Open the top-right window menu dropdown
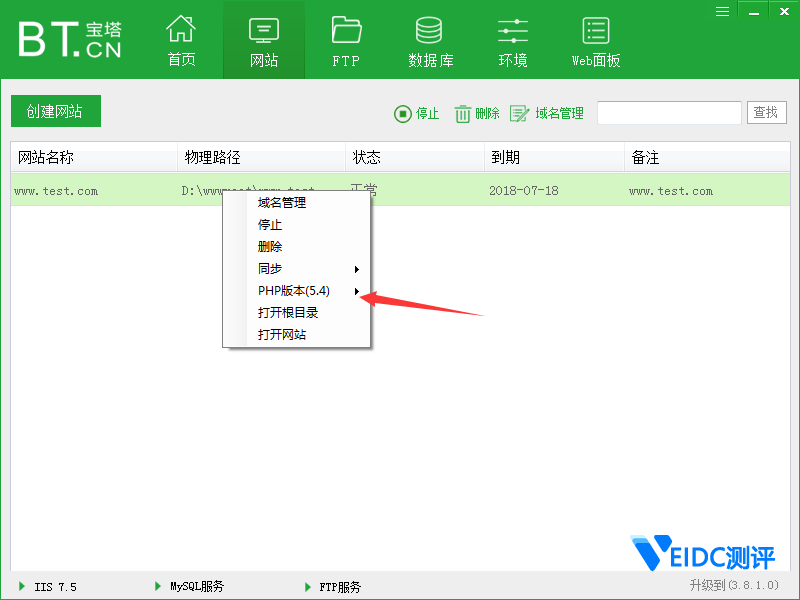800x600 pixels. [723, 10]
